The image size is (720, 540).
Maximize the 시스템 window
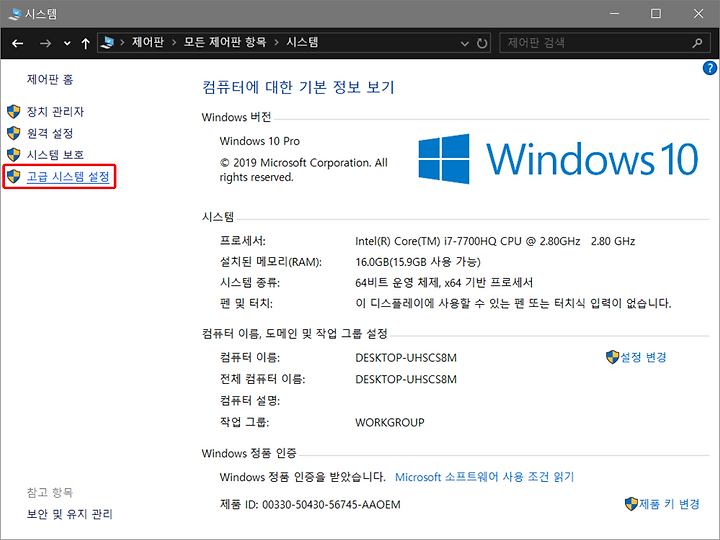[656, 14]
